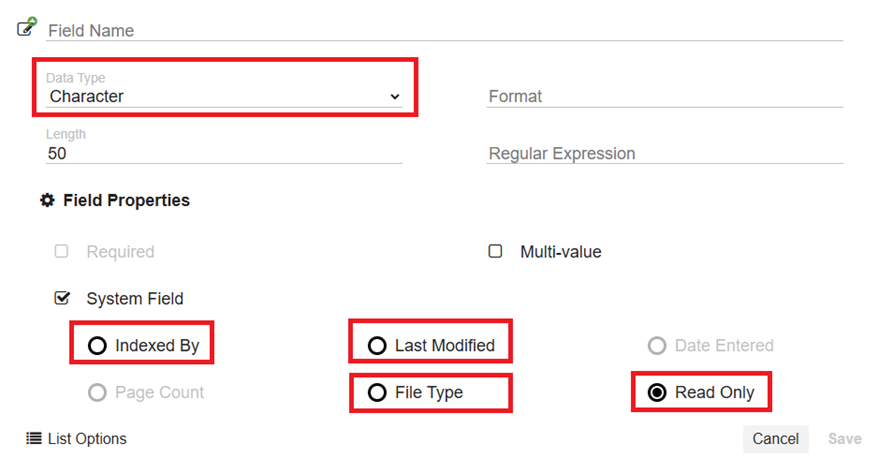Select the Read Only radio button
This screenshot has width=893, height=459.
pos(657,392)
